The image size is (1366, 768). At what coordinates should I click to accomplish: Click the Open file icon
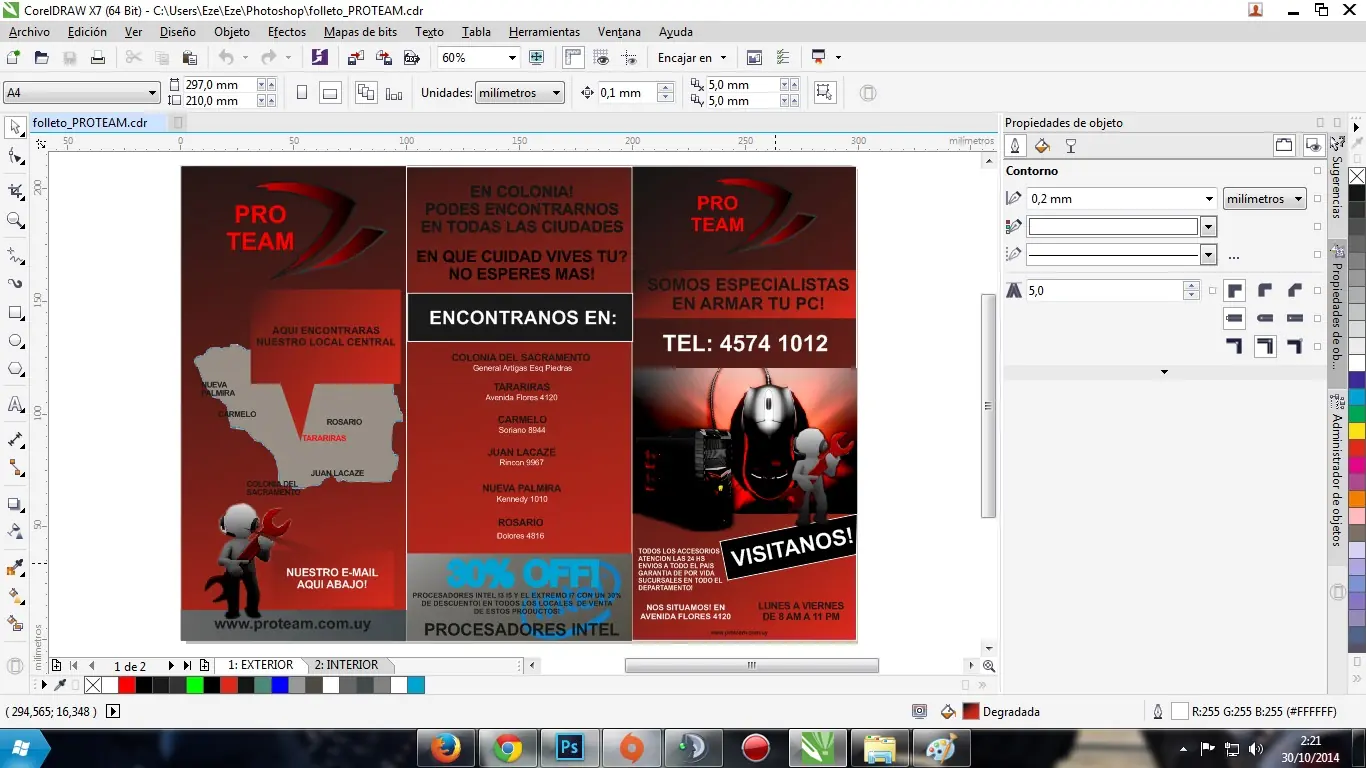pos(41,58)
